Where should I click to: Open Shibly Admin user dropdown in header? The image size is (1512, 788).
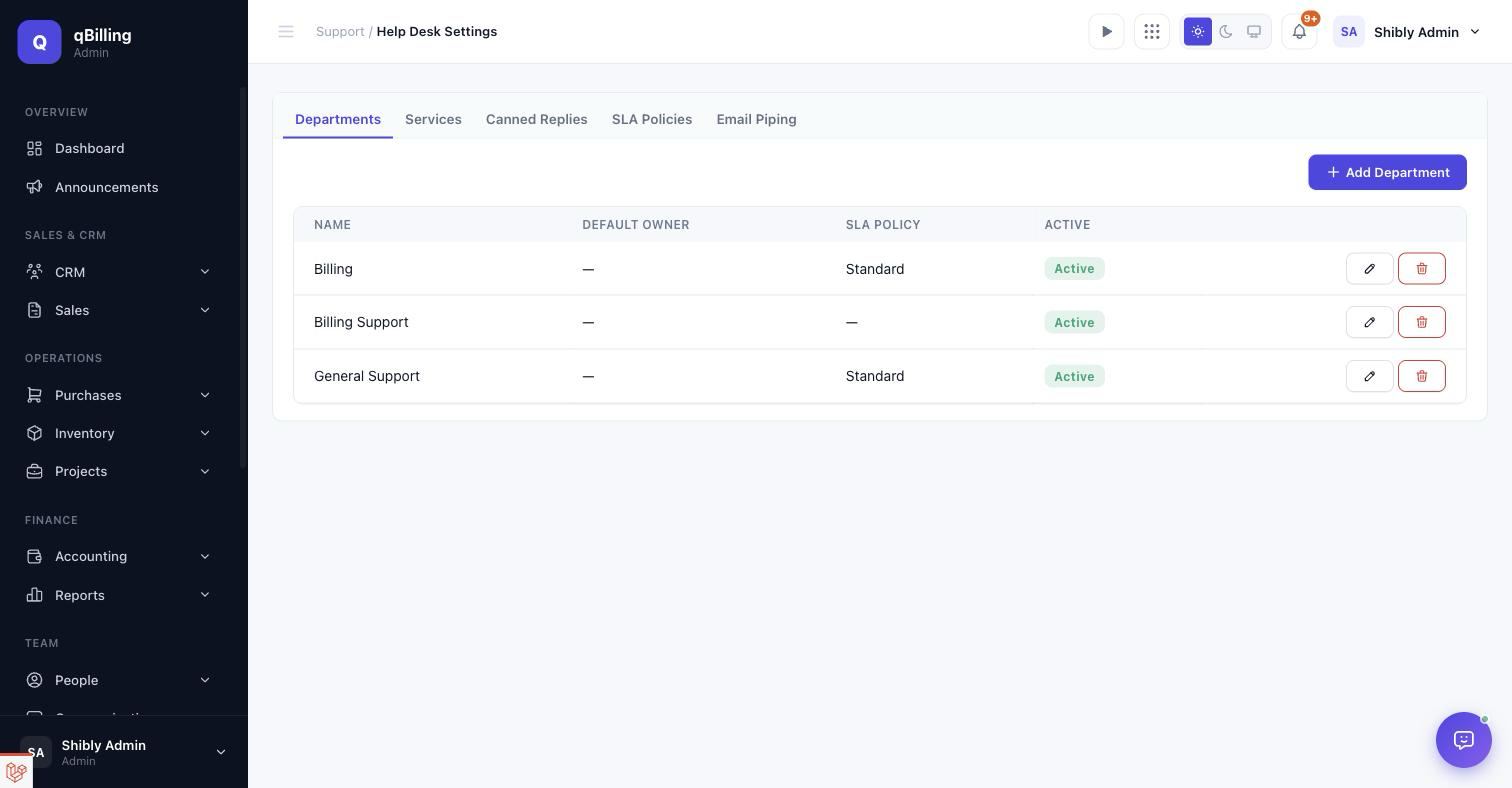tap(1407, 32)
